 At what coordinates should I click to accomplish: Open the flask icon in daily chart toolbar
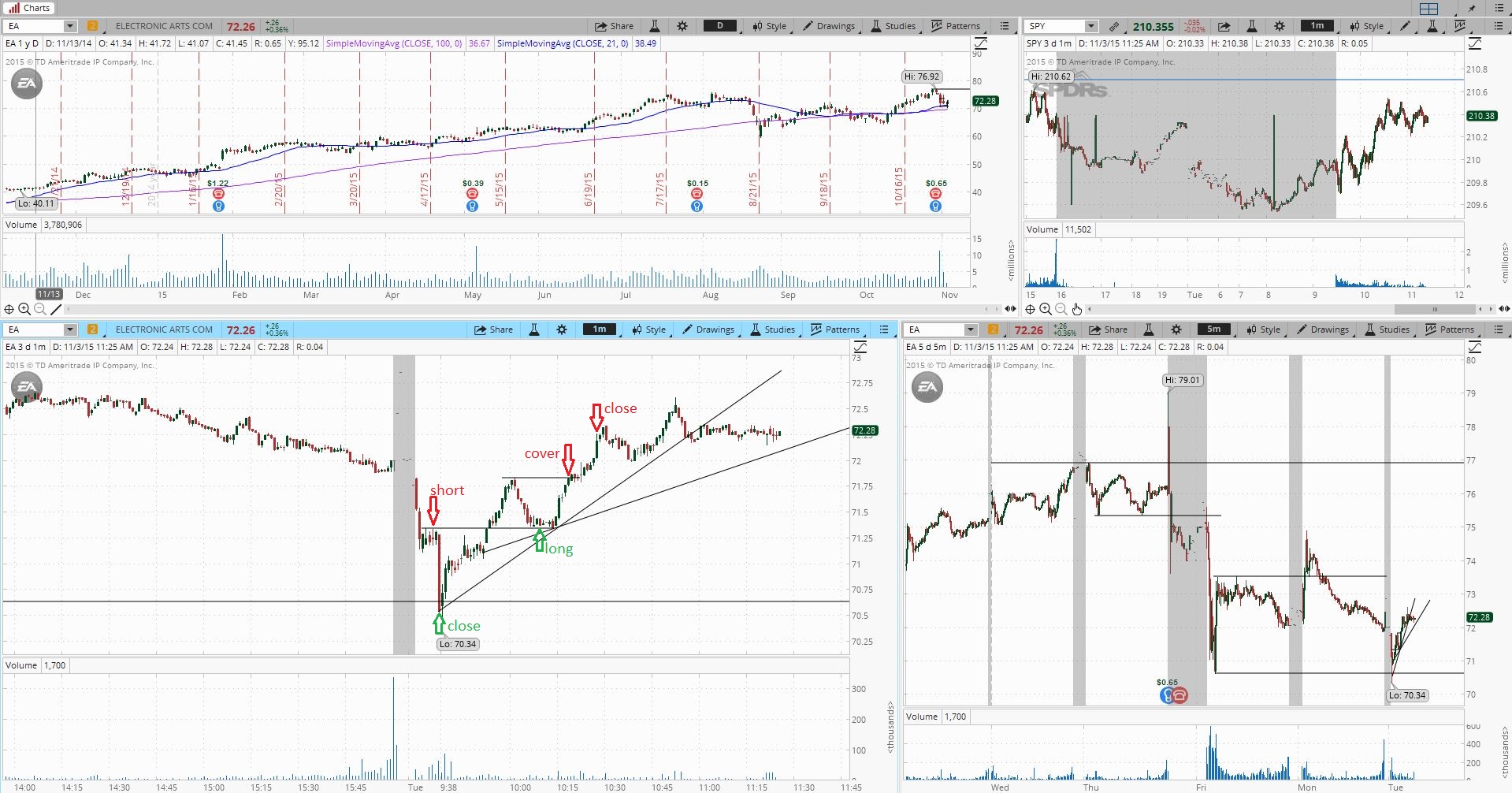point(654,26)
